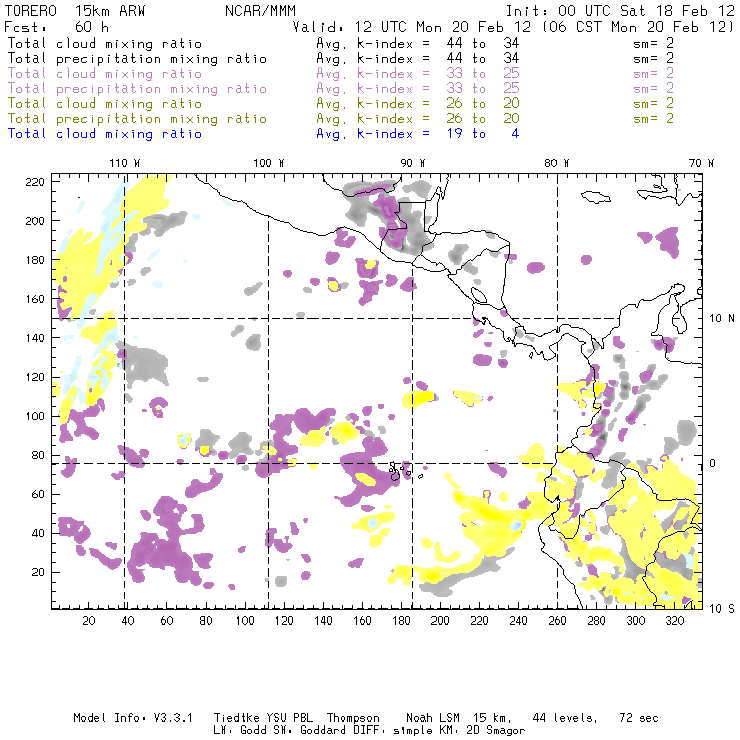740x740 pixels.
Task: Click the x-axis tick label "300"
Action: tap(635, 621)
